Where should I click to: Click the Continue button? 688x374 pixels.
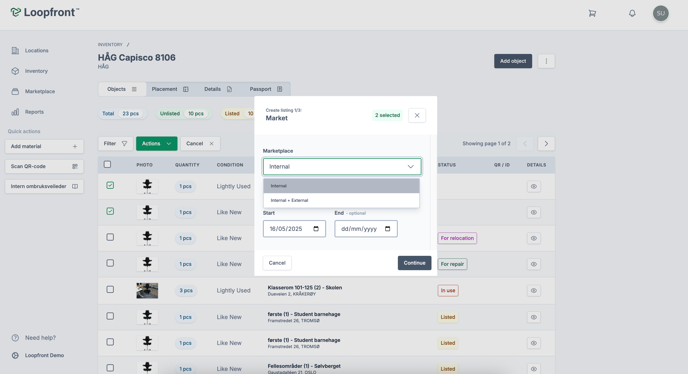[x=415, y=263]
